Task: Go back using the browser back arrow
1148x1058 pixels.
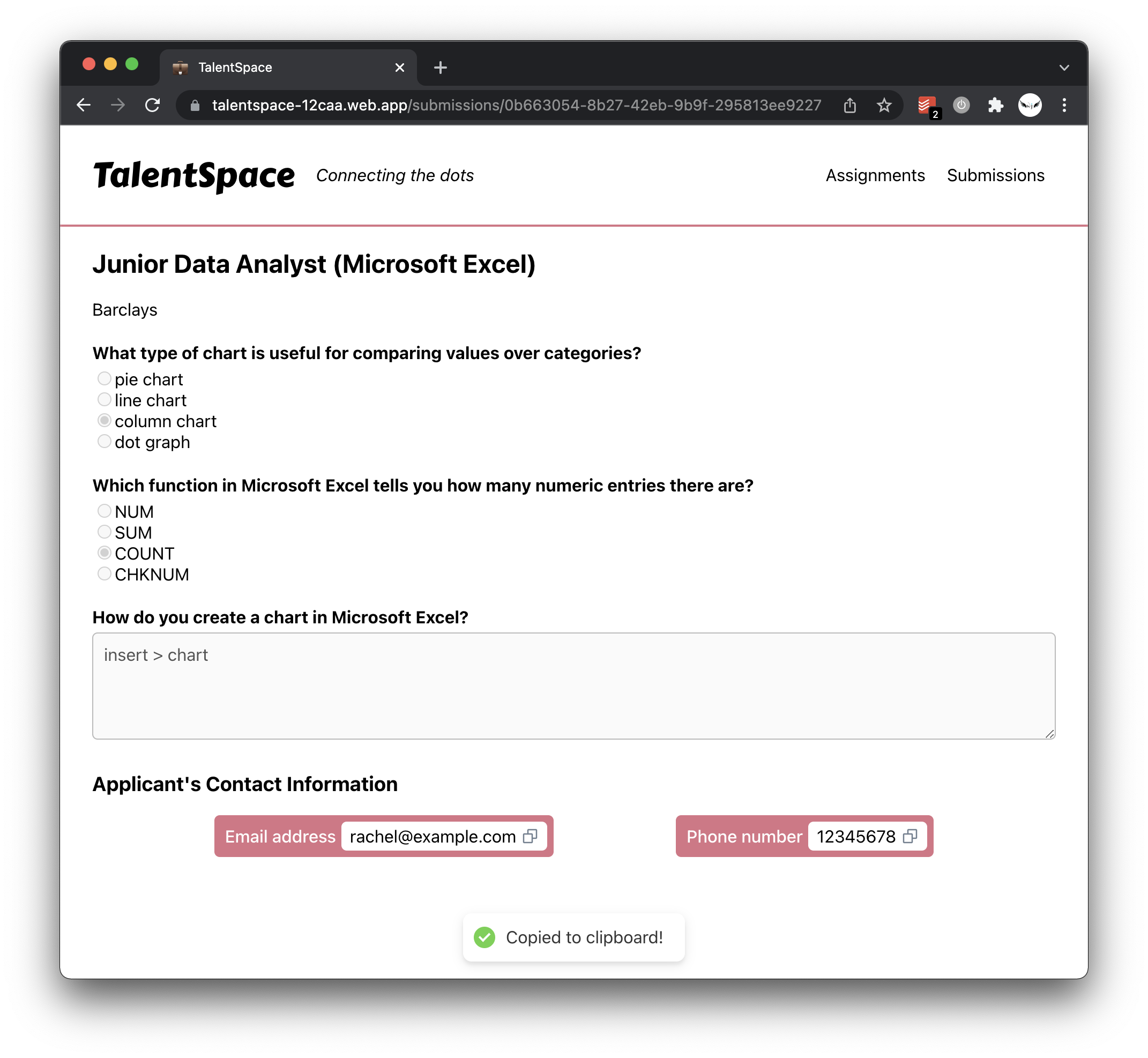Action: (84, 106)
